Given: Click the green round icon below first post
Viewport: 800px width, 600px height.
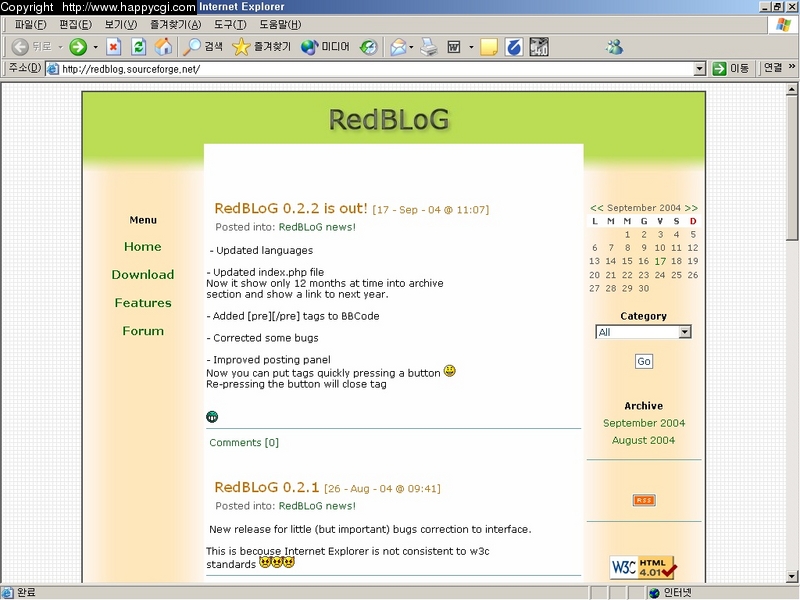Looking at the screenshot, I should [x=212, y=417].
